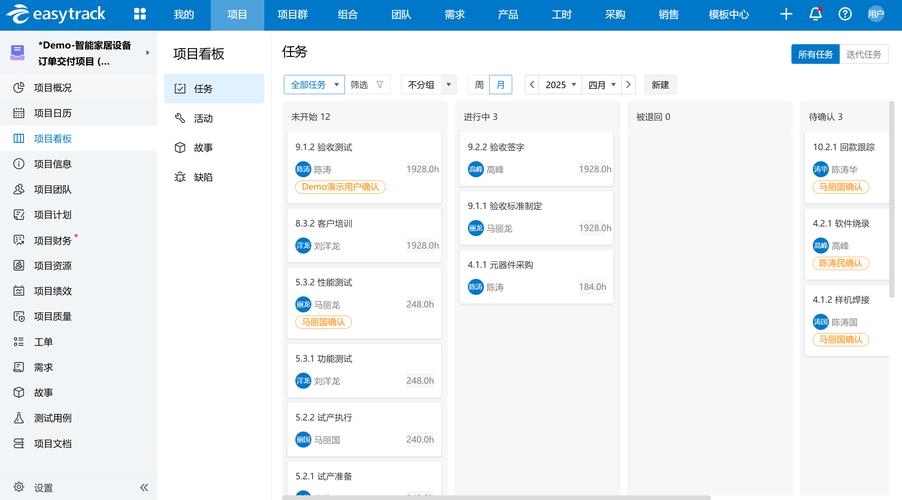
Task: Switch view to 迭代任务
Action: (x=863, y=54)
